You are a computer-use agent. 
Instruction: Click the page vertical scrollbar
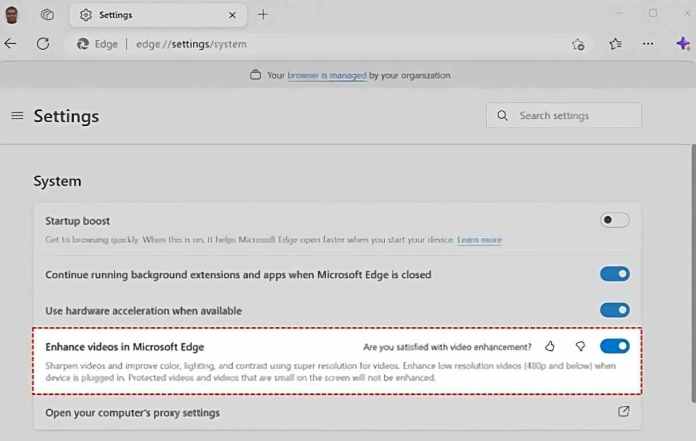click(693, 274)
